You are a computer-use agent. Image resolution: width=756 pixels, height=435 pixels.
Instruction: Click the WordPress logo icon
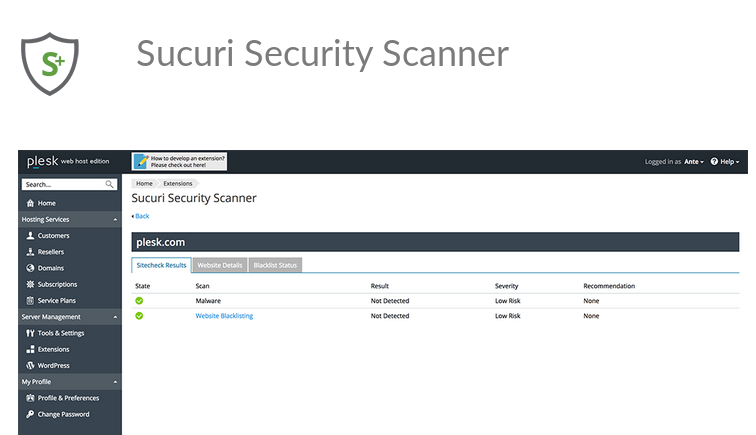tap(30, 366)
